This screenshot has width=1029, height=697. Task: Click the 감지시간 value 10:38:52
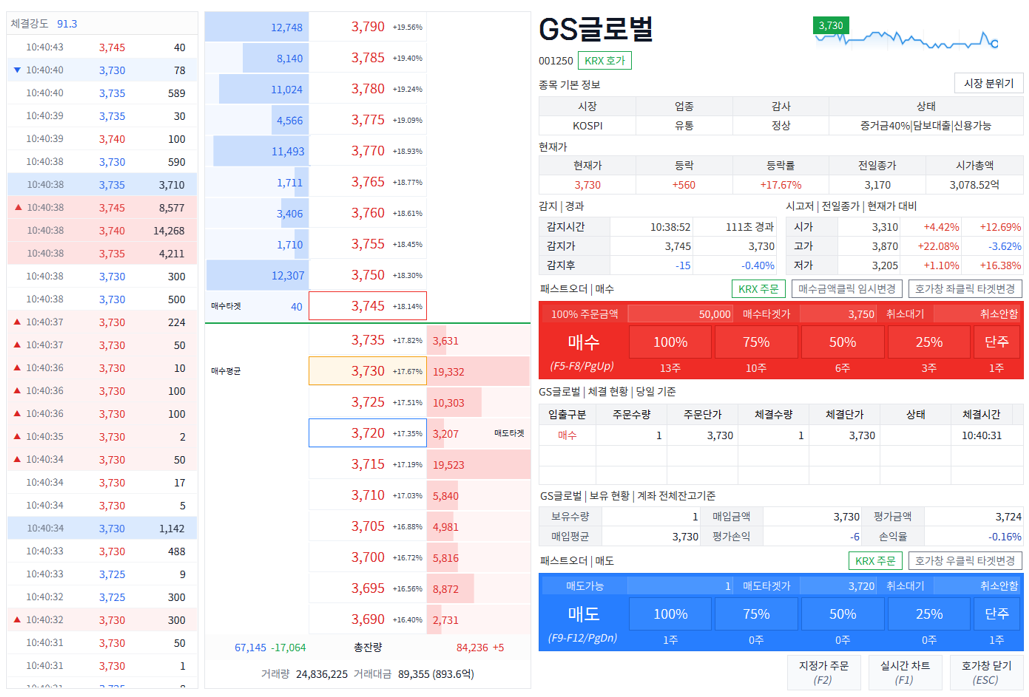[x=670, y=227]
